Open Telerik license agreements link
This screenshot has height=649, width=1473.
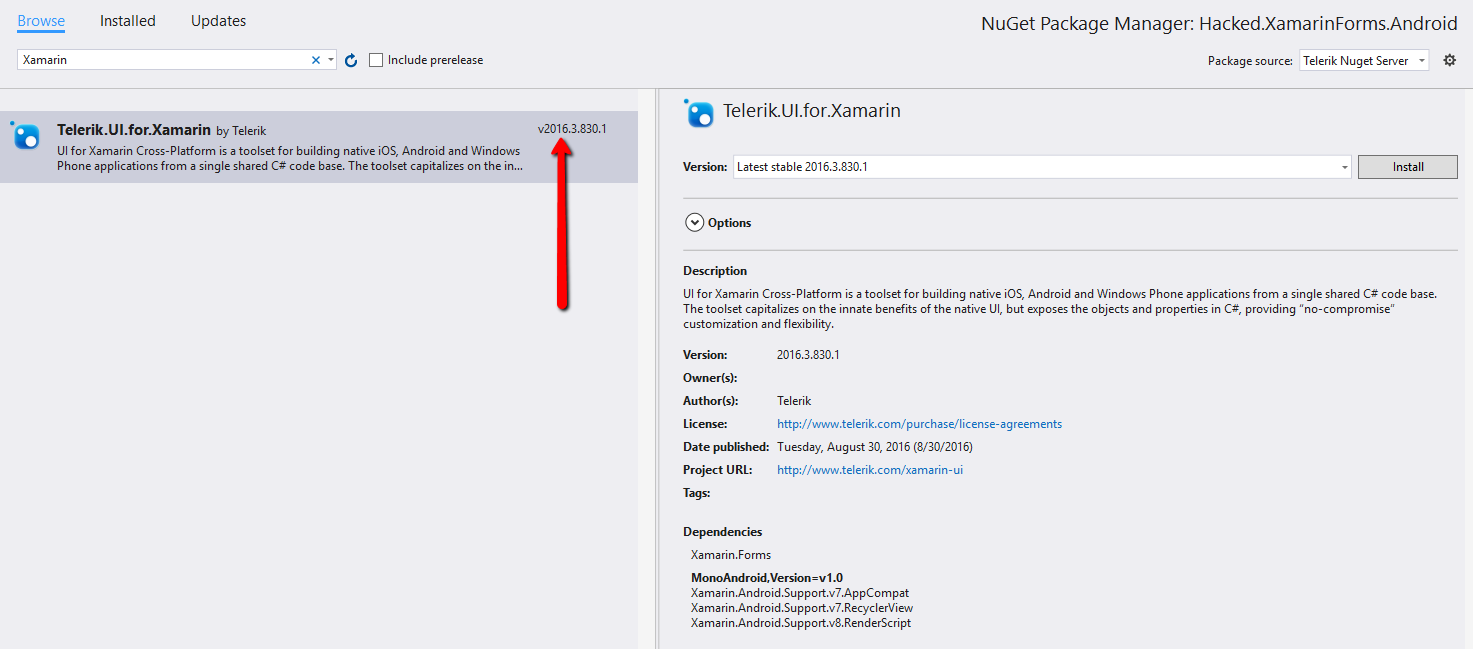pos(919,424)
